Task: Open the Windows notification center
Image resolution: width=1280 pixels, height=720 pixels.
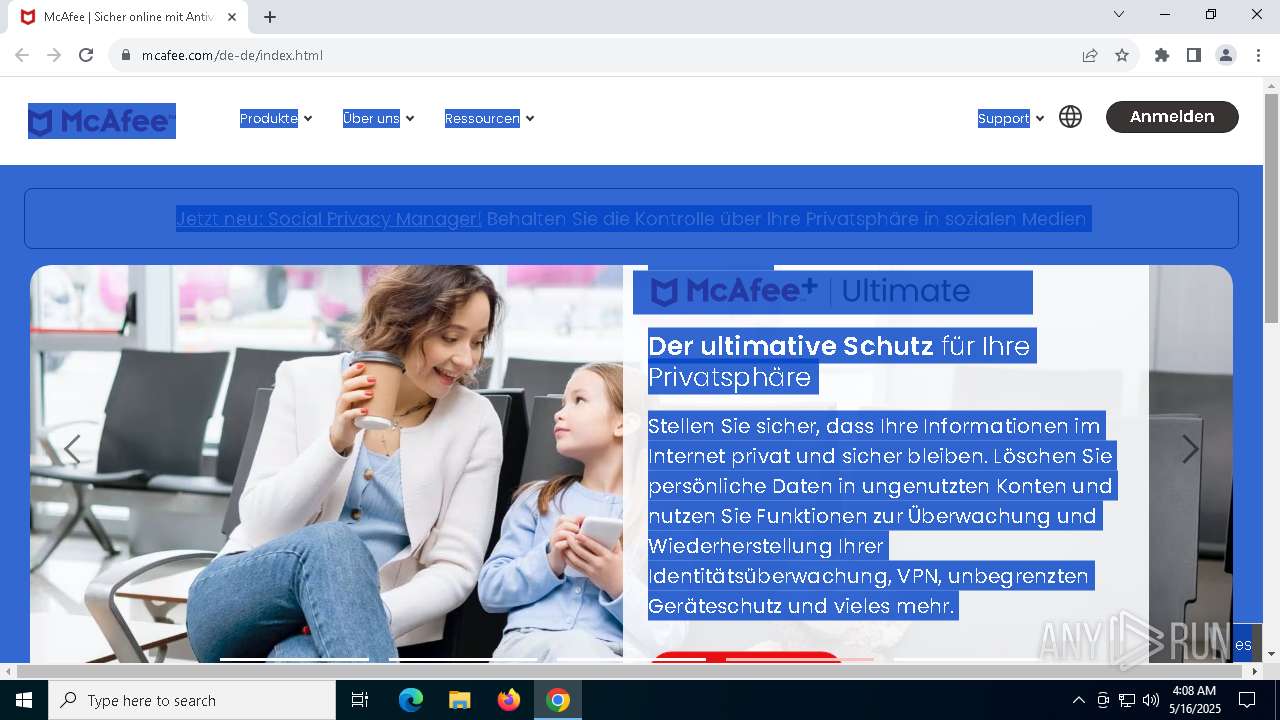Action: (1247, 700)
